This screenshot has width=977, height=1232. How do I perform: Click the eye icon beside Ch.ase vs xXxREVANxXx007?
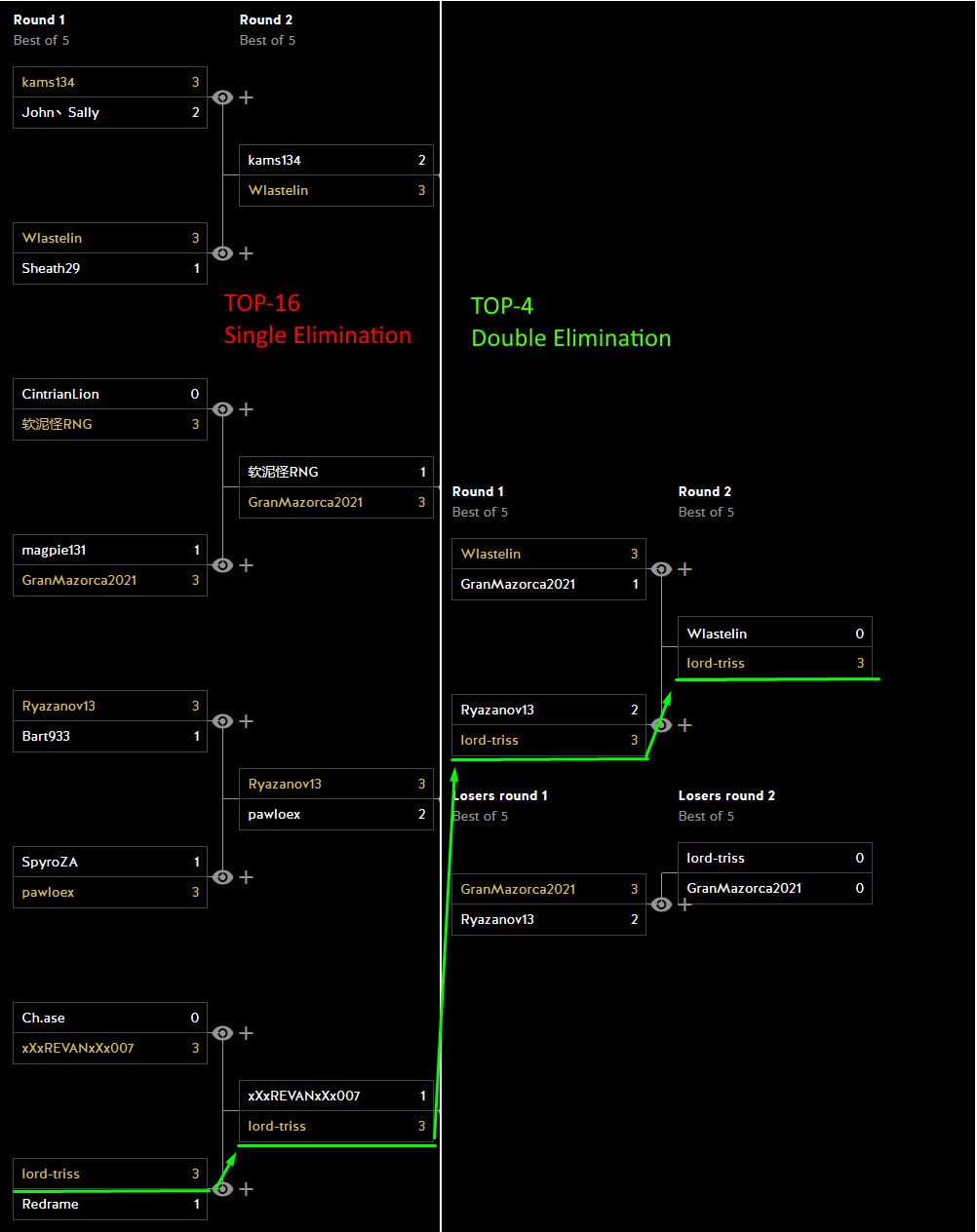click(x=222, y=1033)
